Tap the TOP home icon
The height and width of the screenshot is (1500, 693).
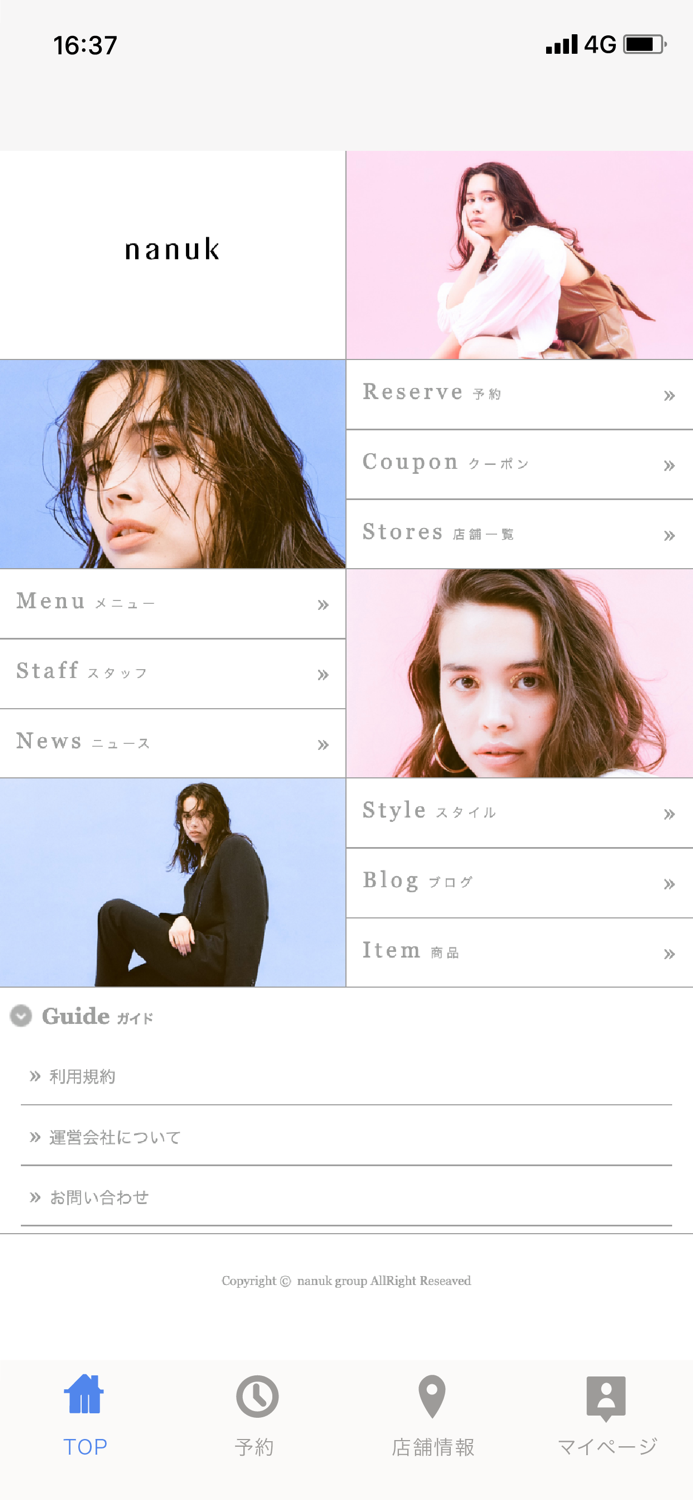pyautogui.click(x=84, y=1395)
